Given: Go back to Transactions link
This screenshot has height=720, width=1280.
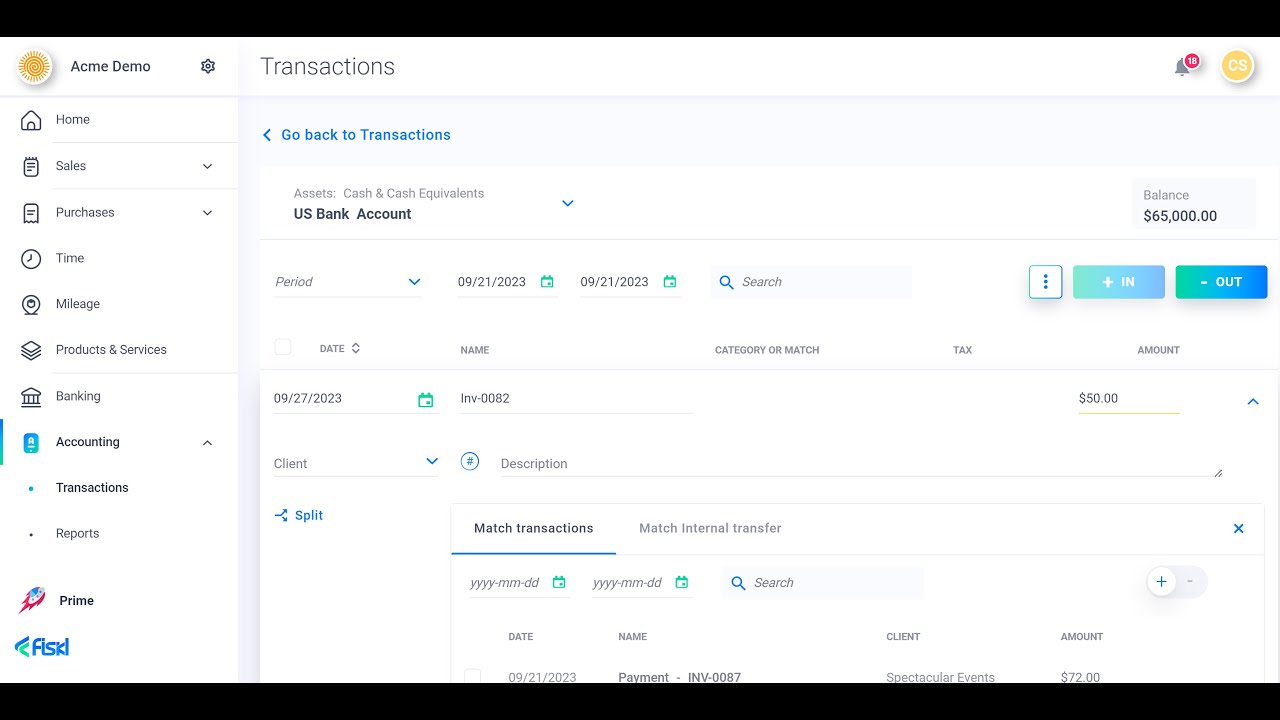Looking at the screenshot, I should (x=356, y=135).
